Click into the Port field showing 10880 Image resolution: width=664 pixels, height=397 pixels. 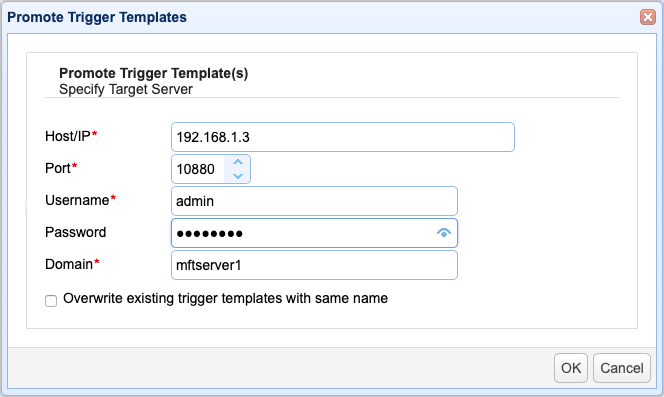click(x=198, y=169)
